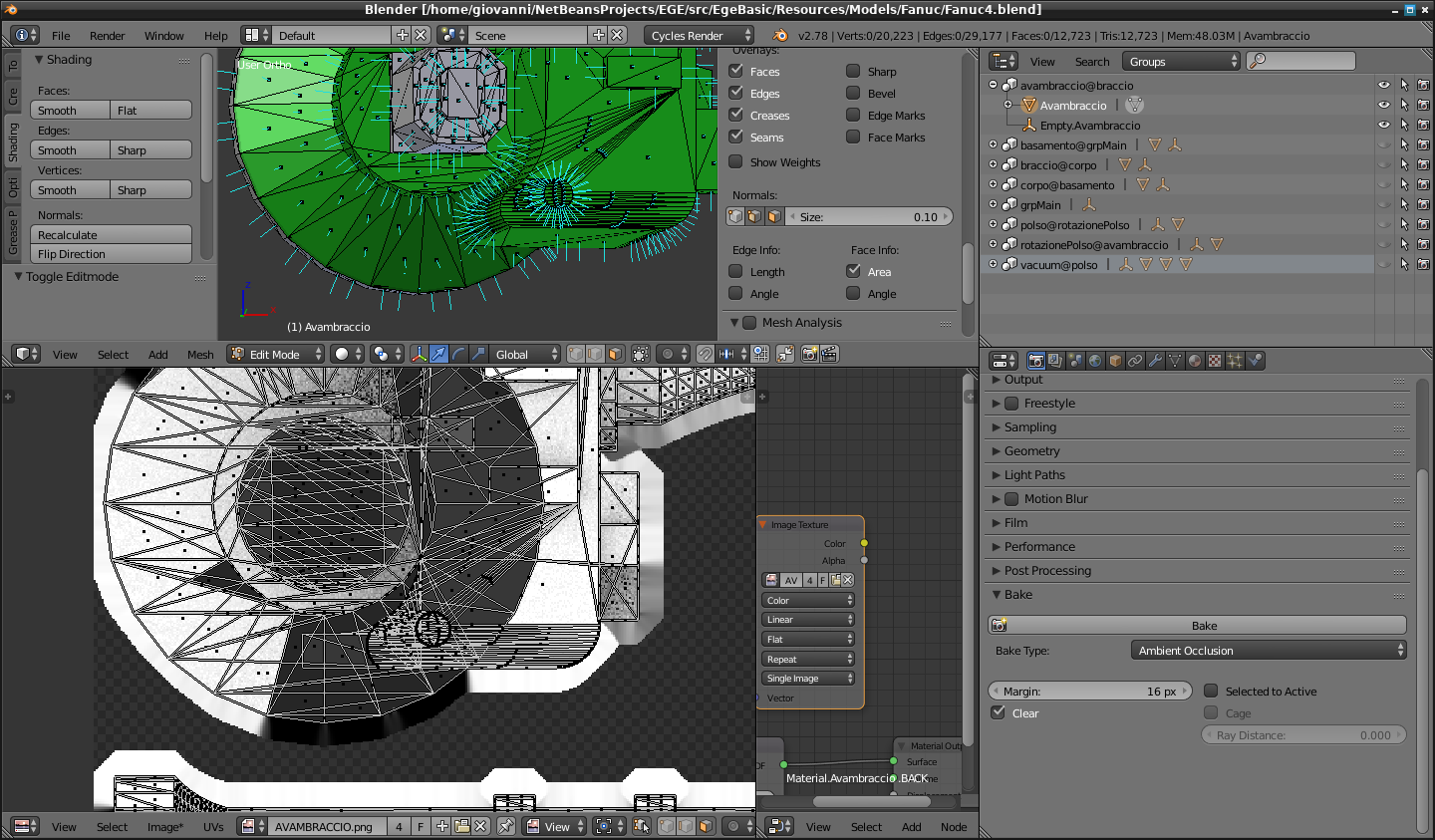Open the World properties tab icon
The width and height of the screenshot is (1435, 840).
1095,361
